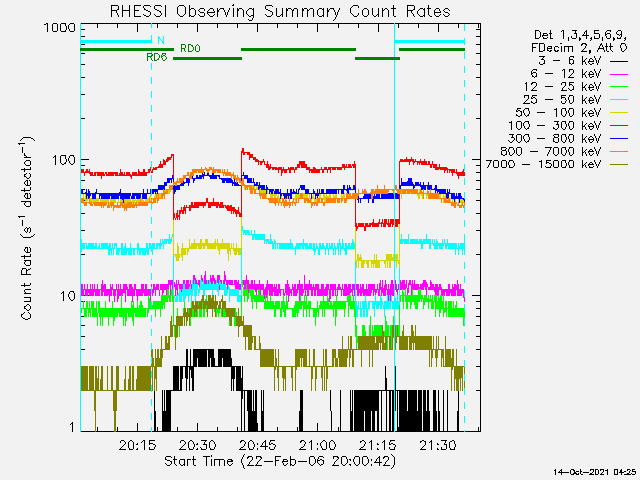This screenshot has height=480, width=640.
Task: Click the y-axis tick label '1'
Action: [x=72, y=427]
